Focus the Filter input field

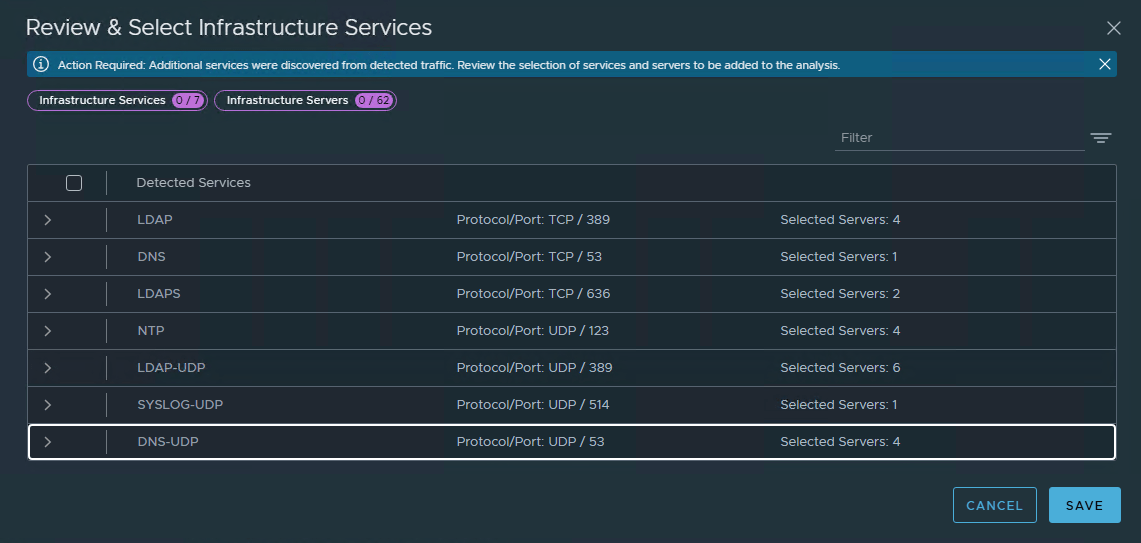tap(959, 138)
